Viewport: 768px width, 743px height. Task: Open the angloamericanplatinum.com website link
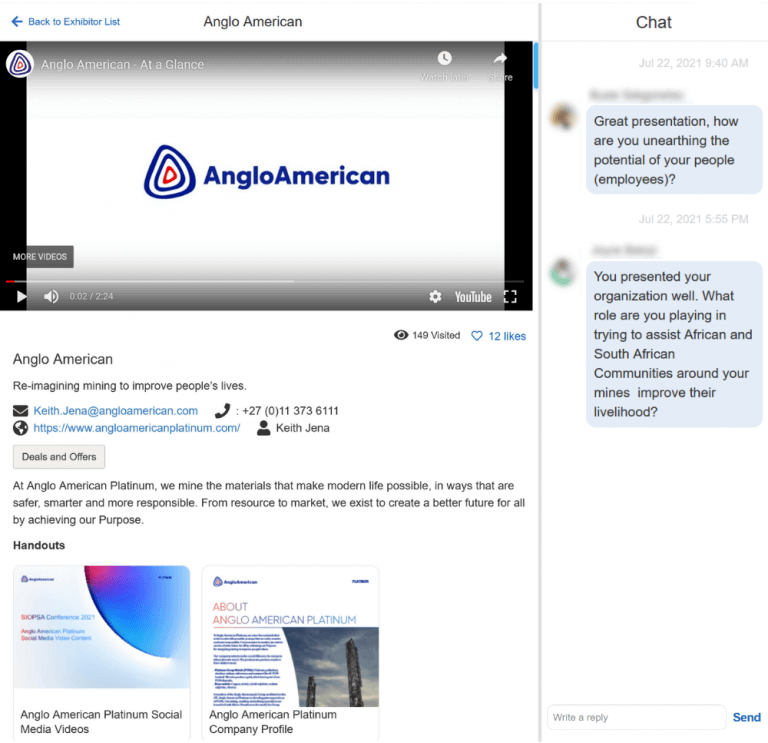(x=137, y=428)
